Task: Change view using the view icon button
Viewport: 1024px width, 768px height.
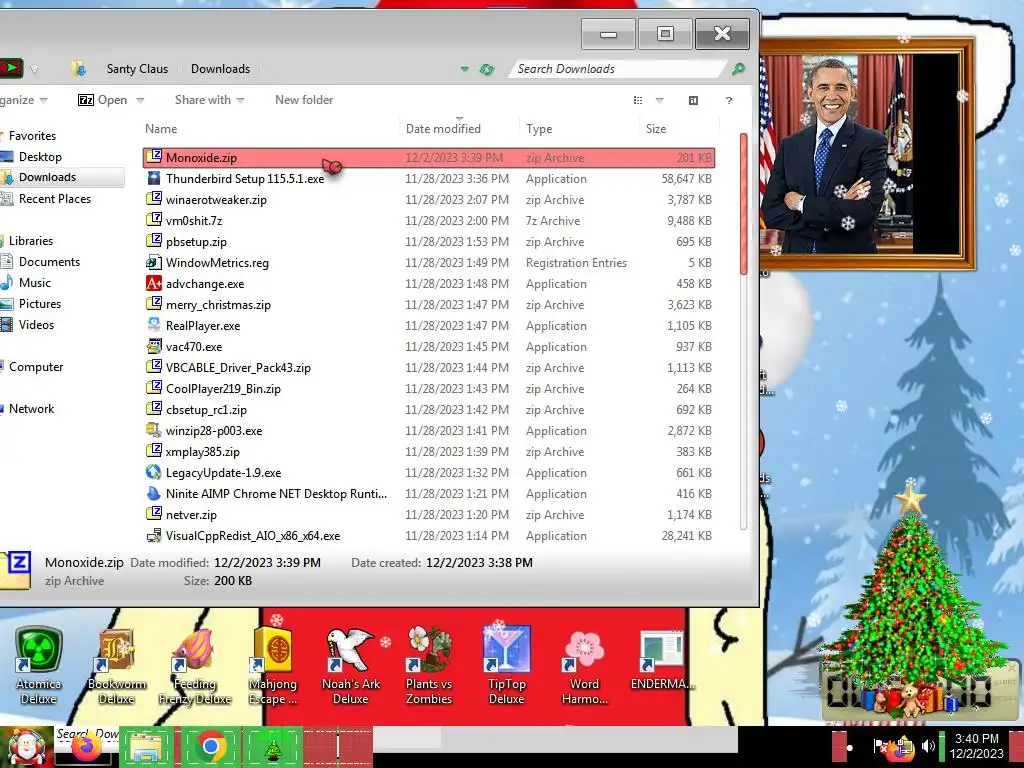Action: (638, 100)
